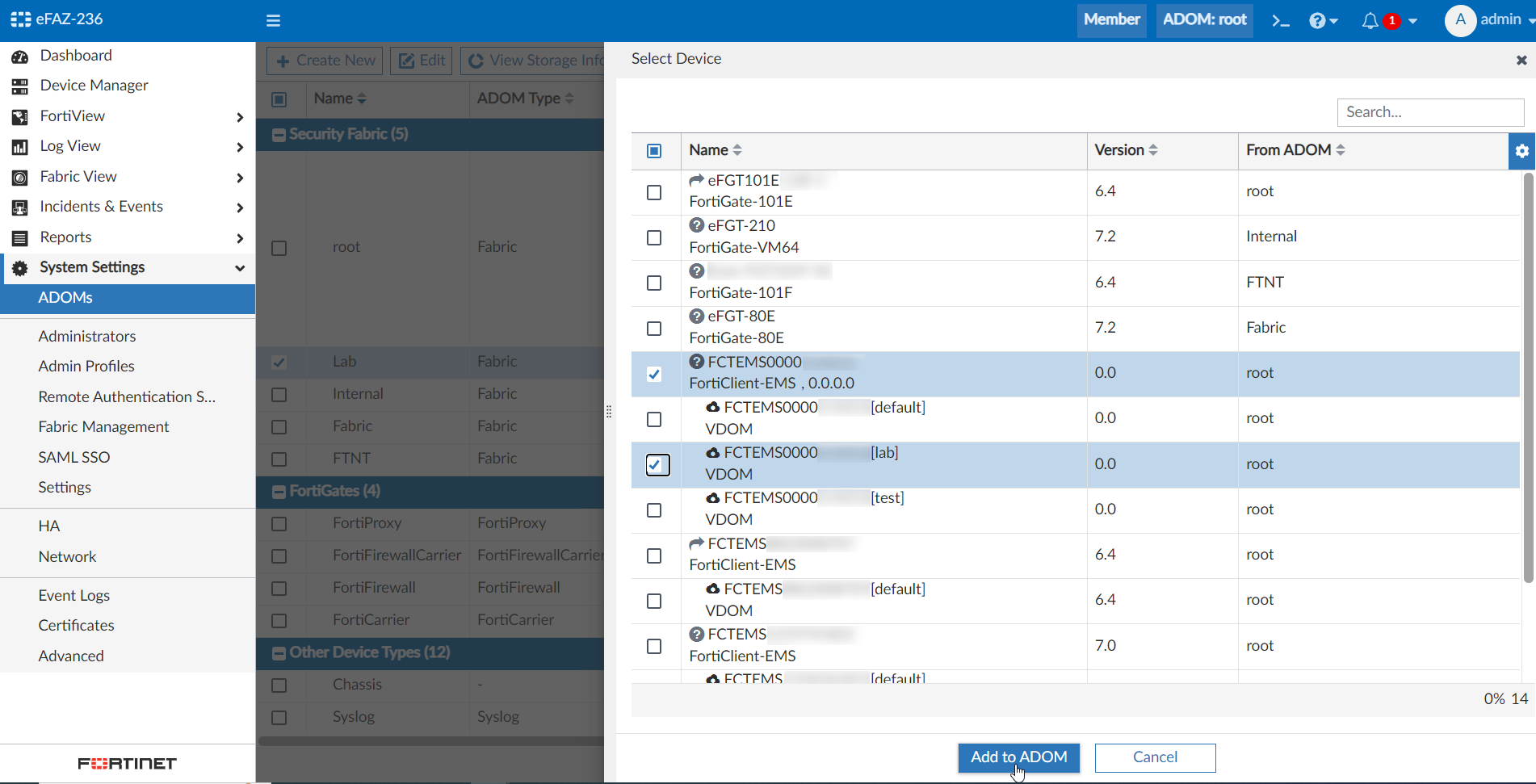
Task: Click the Incidents & Events icon
Action: point(19,207)
